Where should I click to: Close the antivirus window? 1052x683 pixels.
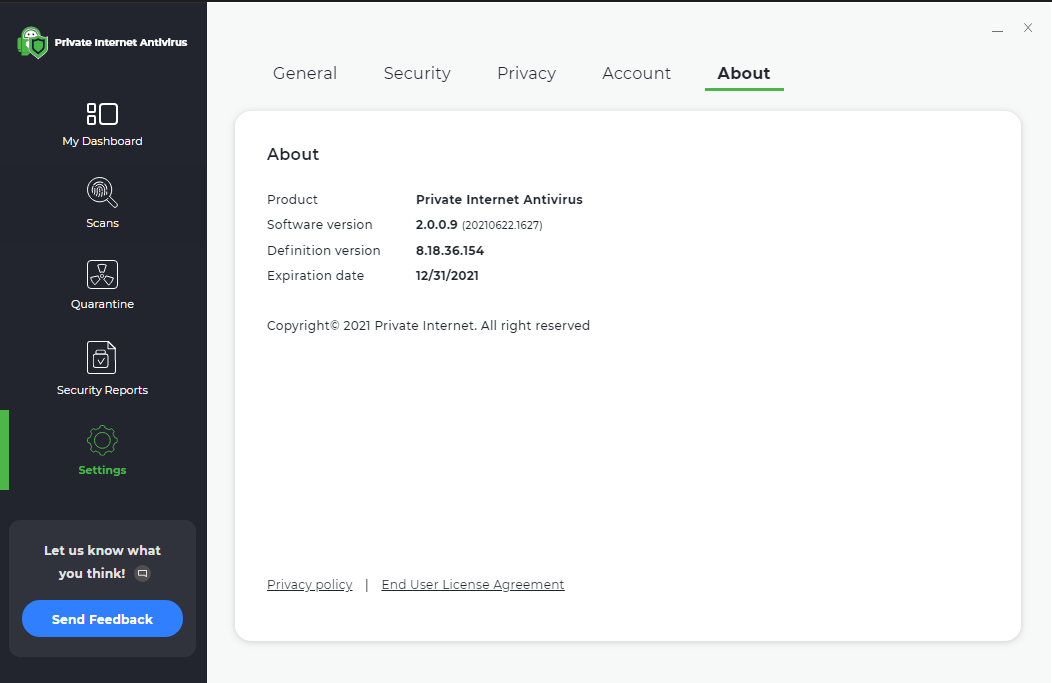pyautogui.click(x=1028, y=28)
